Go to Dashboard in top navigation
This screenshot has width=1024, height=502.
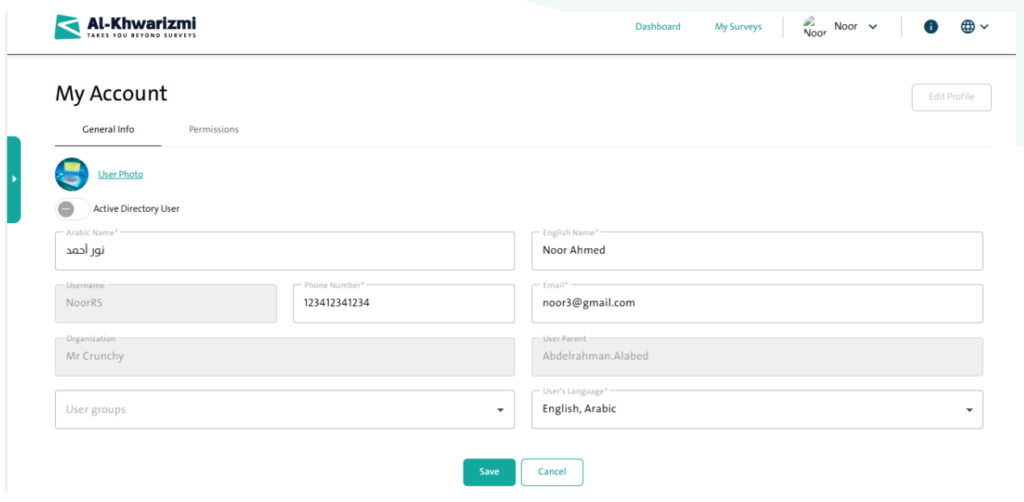coord(657,27)
